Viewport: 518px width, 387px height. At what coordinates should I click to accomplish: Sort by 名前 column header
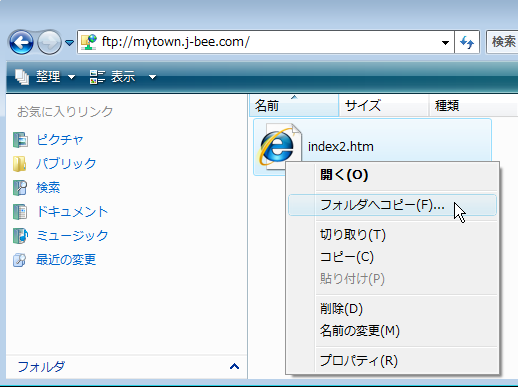coord(294,106)
